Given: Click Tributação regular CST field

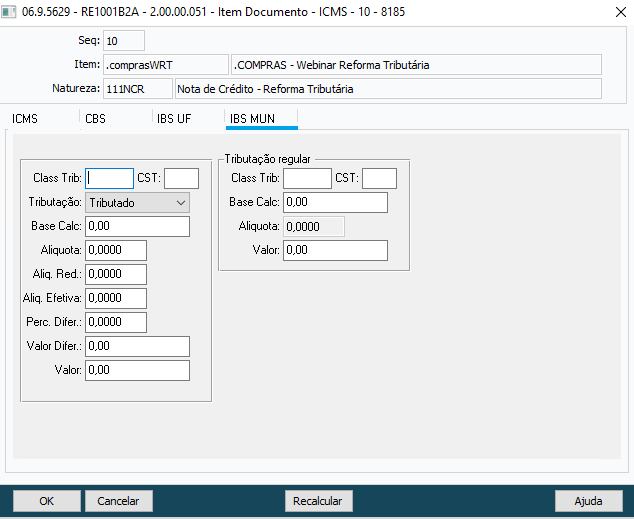Looking at the screenshot, I should click(x=380, y=179).
